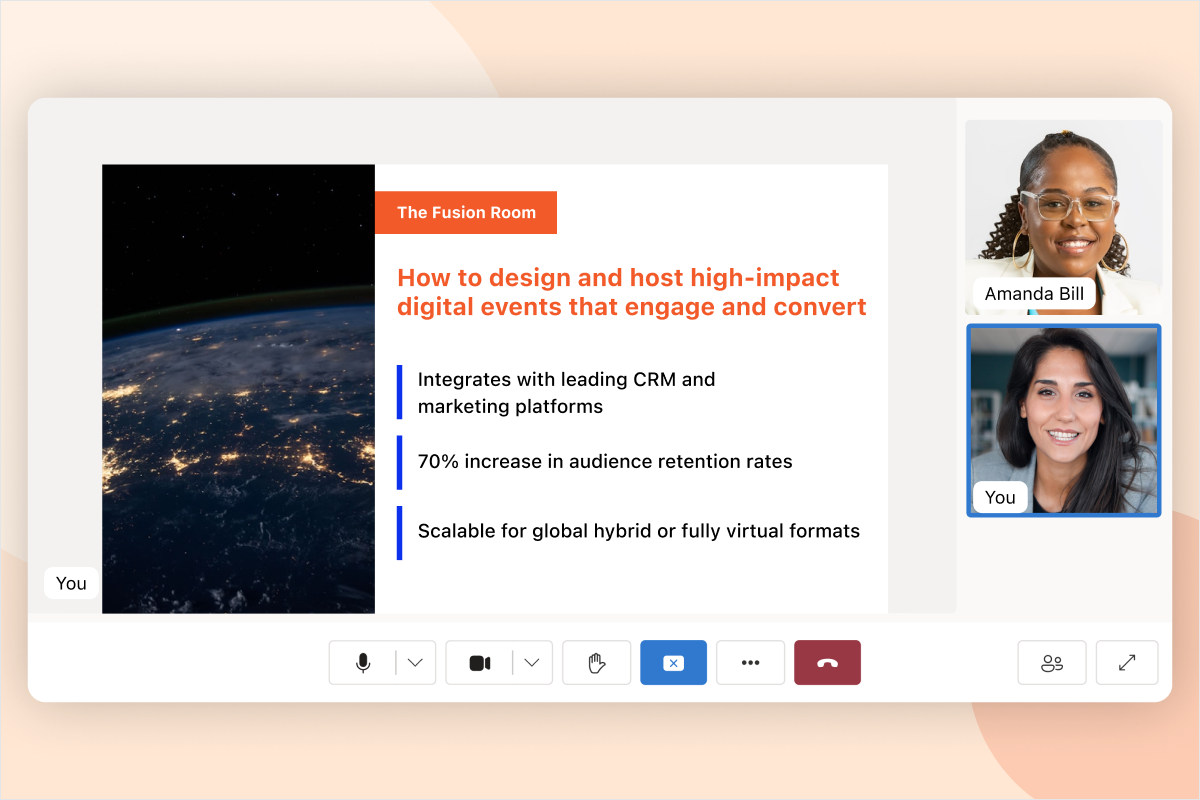Click the 70% audience retention bullet
This screenshot has width=1200, height=800.
click(x=605, y=462)
